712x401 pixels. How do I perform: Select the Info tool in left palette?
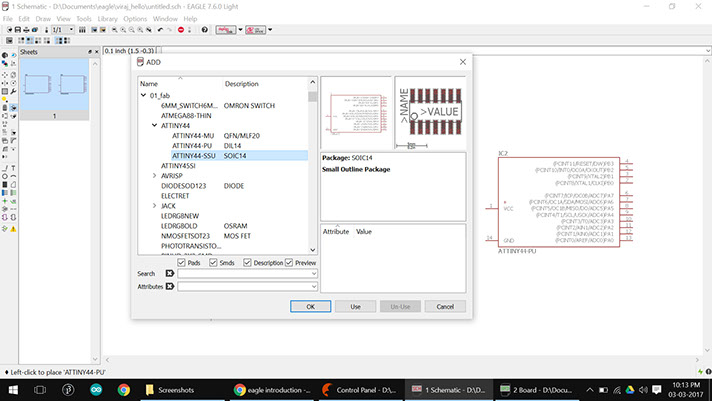tap(5, 55)
